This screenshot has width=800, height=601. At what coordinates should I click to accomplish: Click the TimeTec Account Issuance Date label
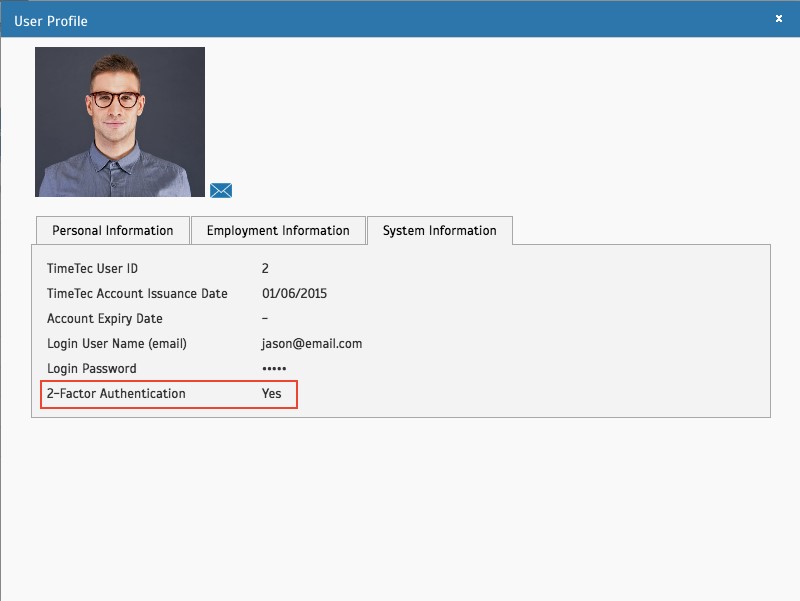point(137,293)
